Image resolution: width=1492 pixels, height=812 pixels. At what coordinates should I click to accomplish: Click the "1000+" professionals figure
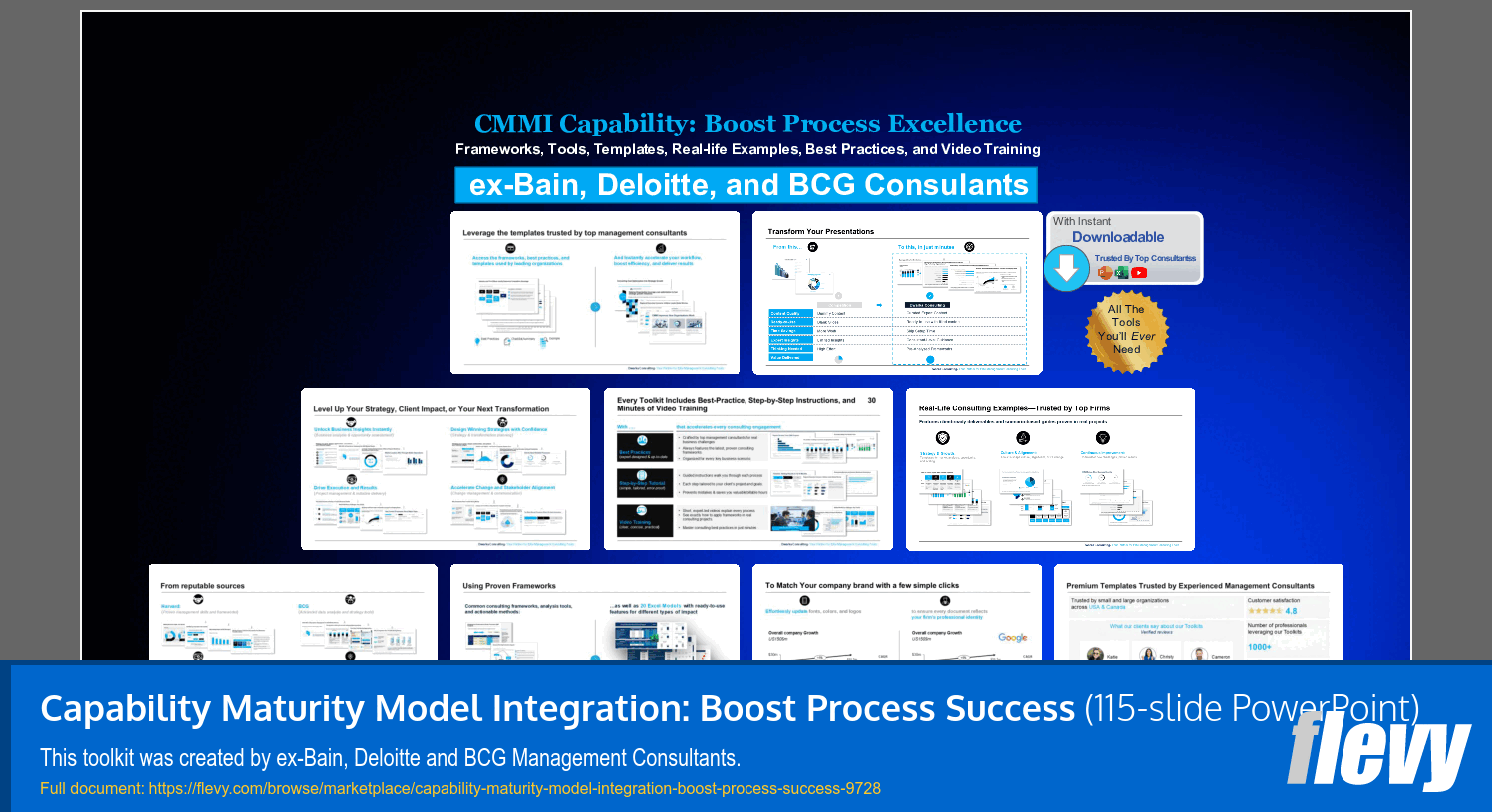(x=1260, y=647)
